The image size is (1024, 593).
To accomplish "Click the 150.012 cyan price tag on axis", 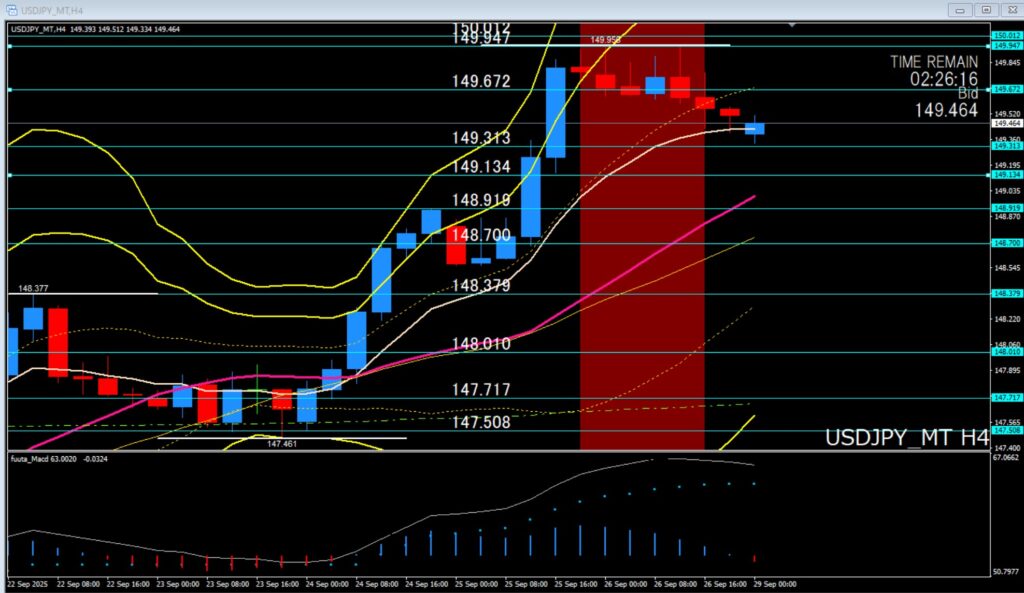I will (x=1006, y=35).
